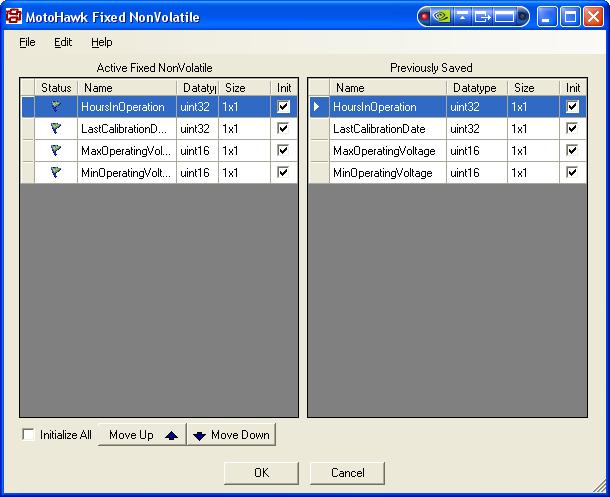Enable the Initialize All checkbox
610x497 pixels.
pyautogui.click(x=28, y=434)
